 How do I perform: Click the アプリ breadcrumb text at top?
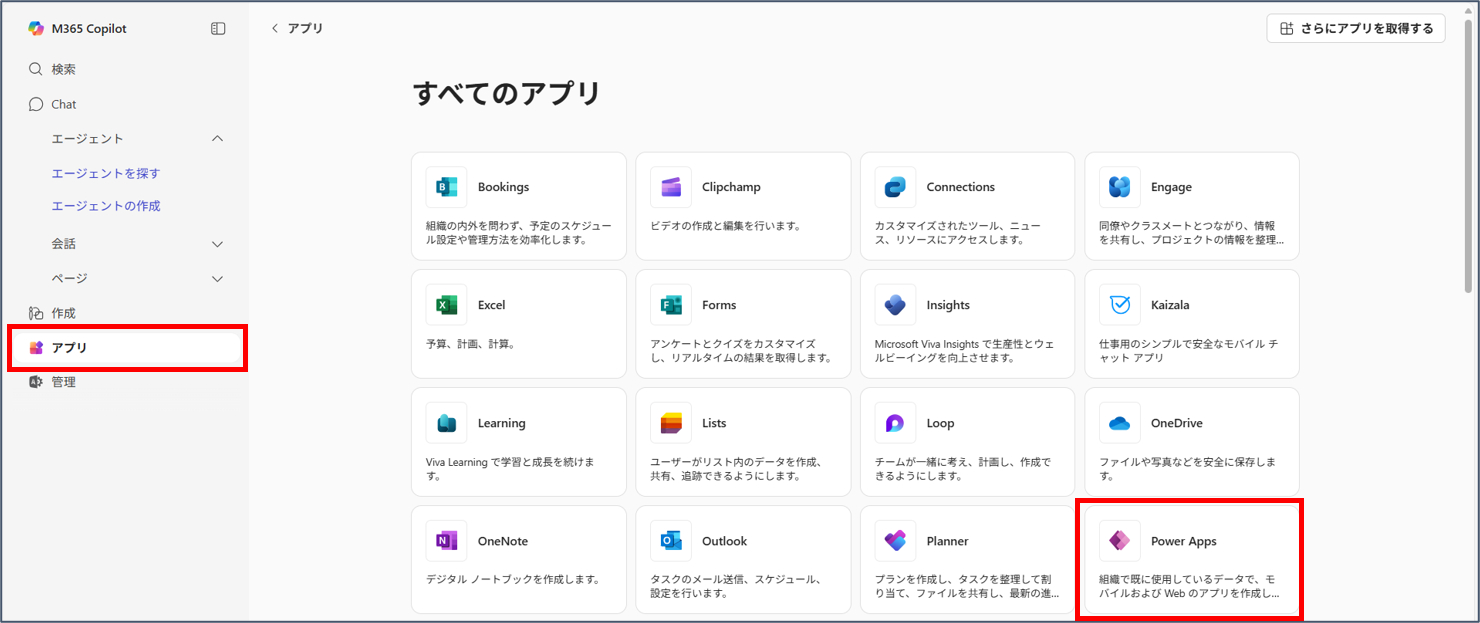pyautogui.click(x=306, y=28)
